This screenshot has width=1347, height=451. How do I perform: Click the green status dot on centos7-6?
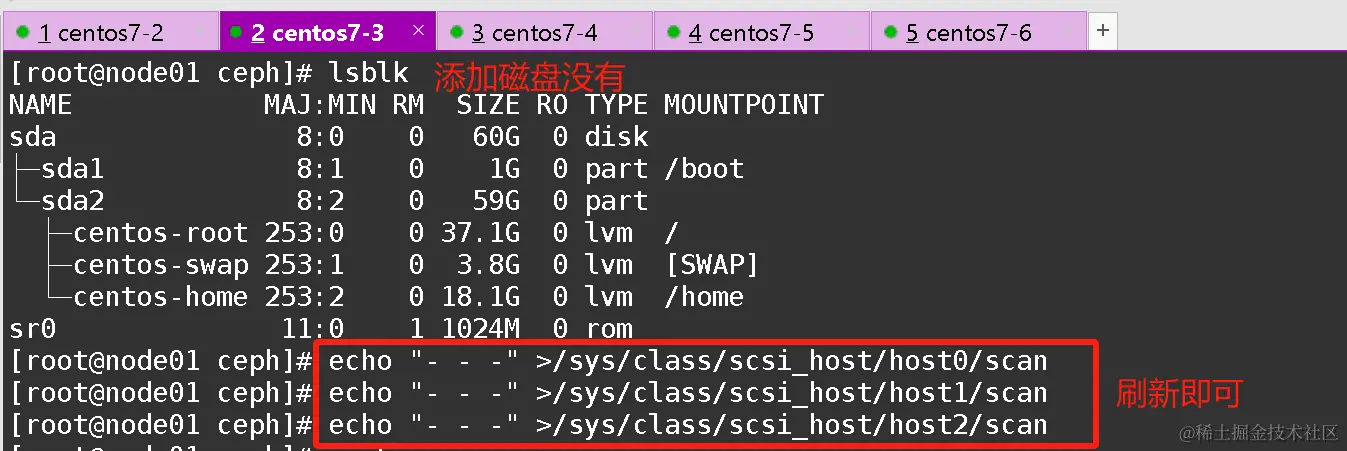coord(890,33)
